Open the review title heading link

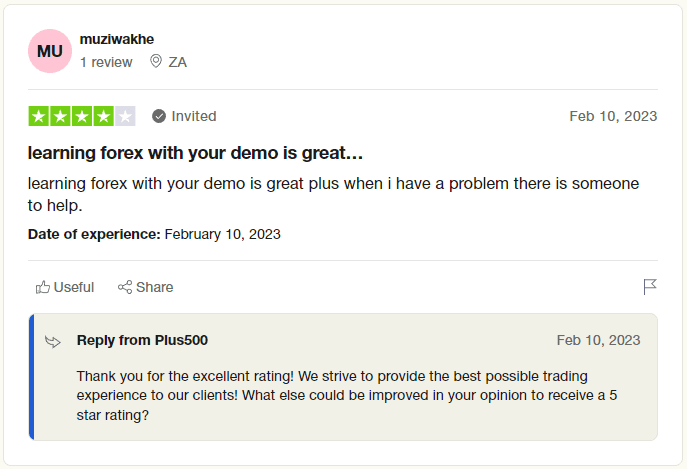[196, 154]
